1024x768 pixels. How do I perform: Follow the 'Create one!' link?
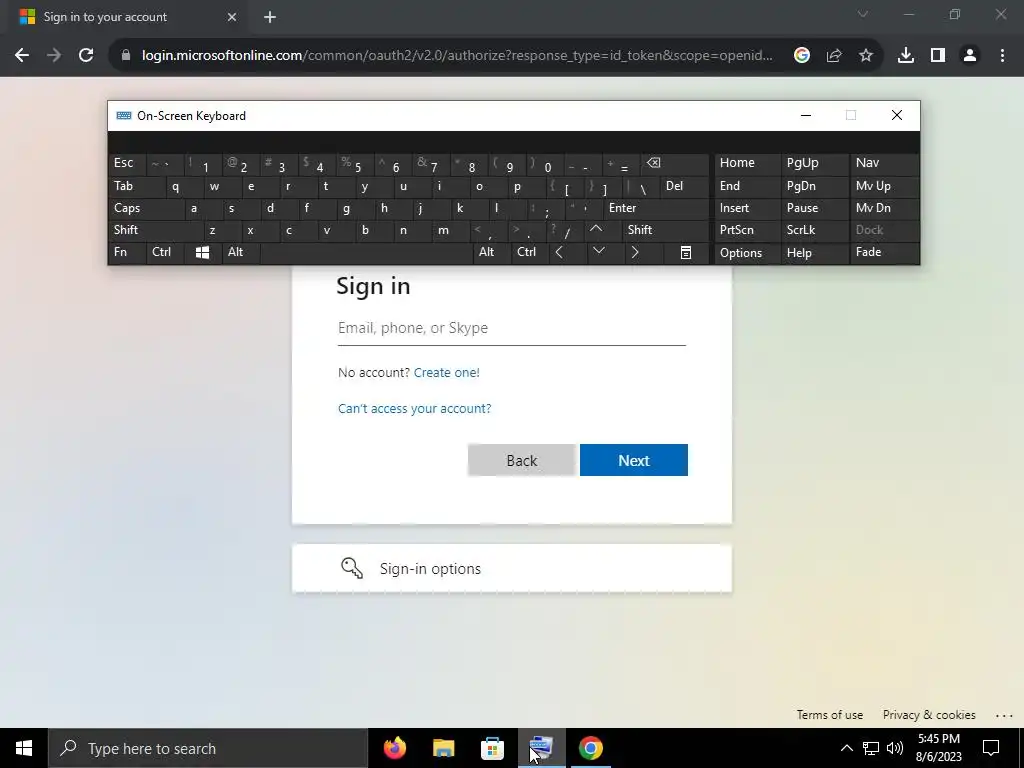point(447,372)
